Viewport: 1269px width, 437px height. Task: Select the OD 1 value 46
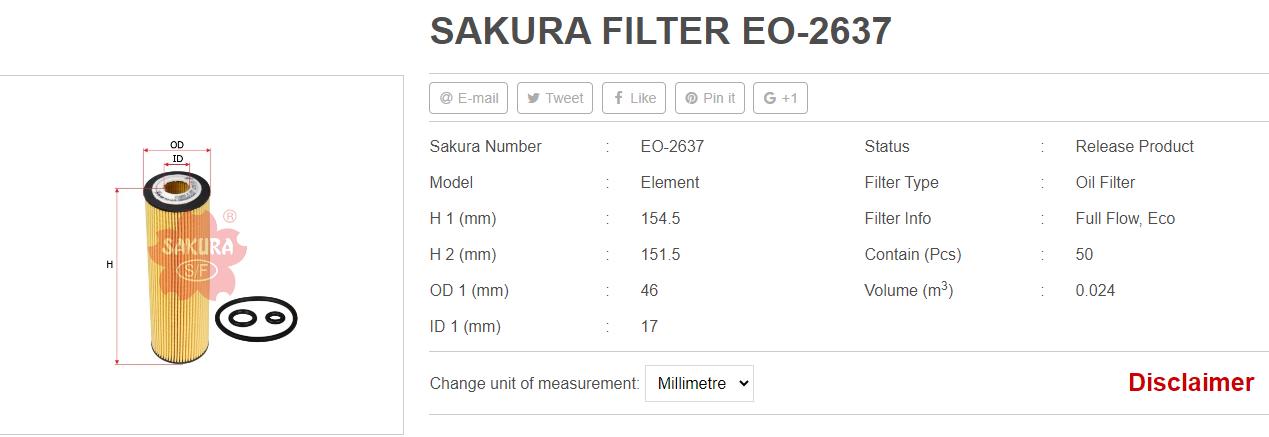coord(650,290)
